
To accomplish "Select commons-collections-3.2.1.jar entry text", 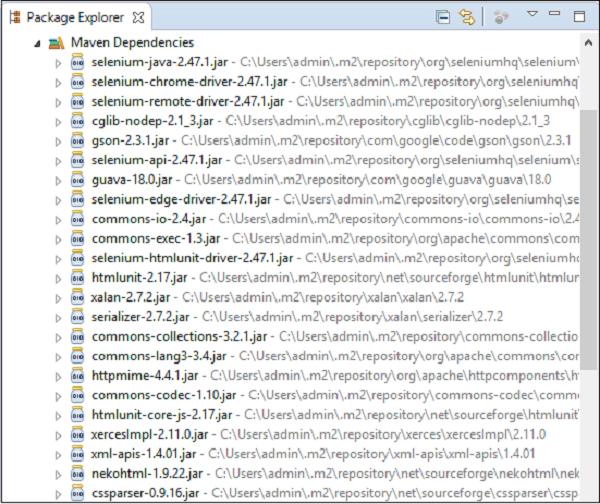I will (179, 336).
